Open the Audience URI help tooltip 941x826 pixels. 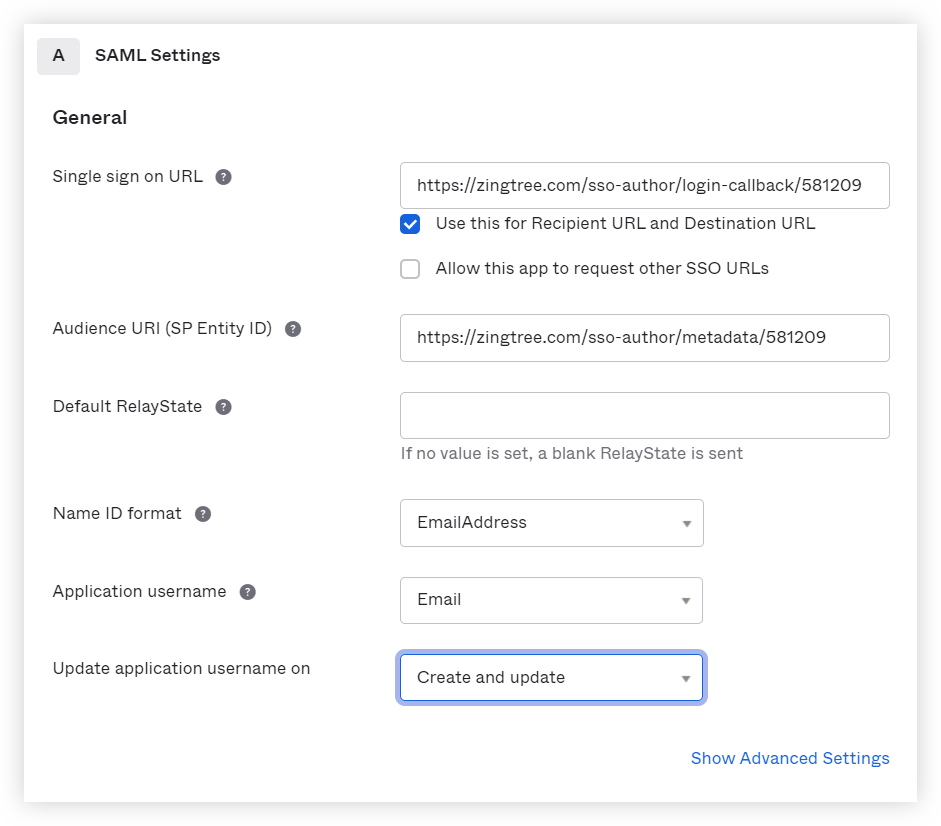(x=292, y=328)
